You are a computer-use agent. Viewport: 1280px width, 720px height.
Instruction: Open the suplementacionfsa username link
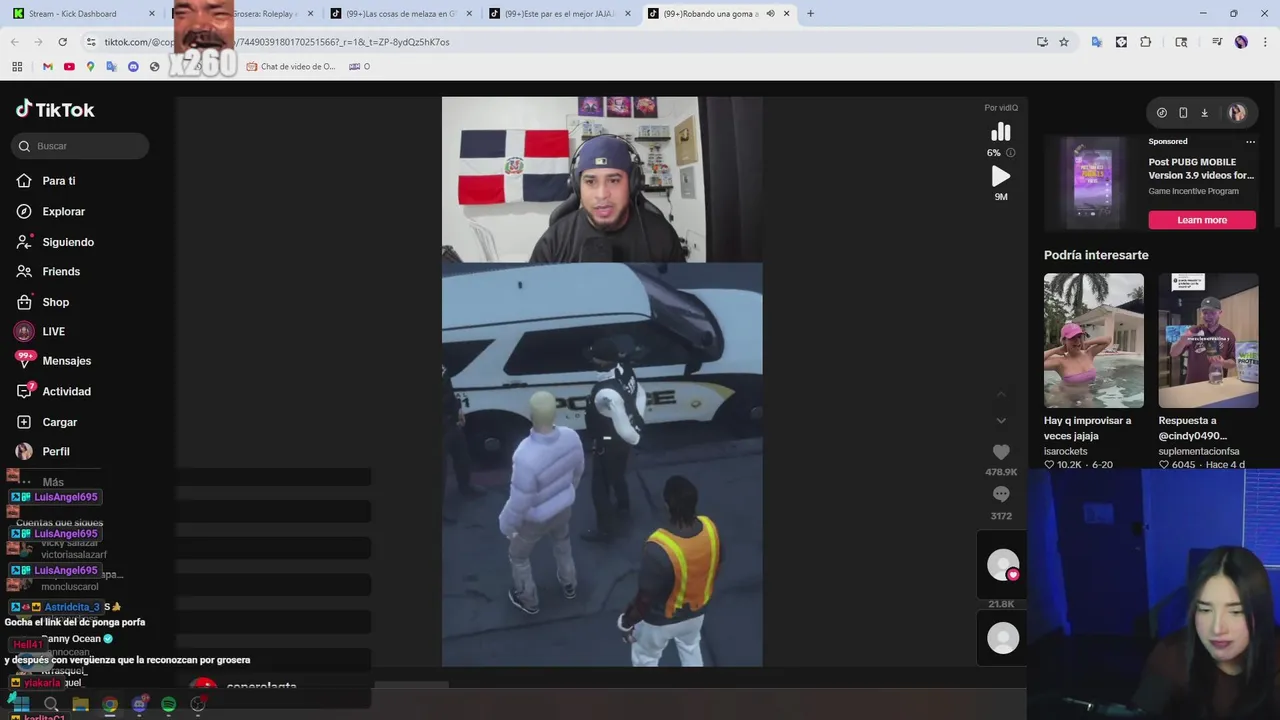pos(1198,452)
